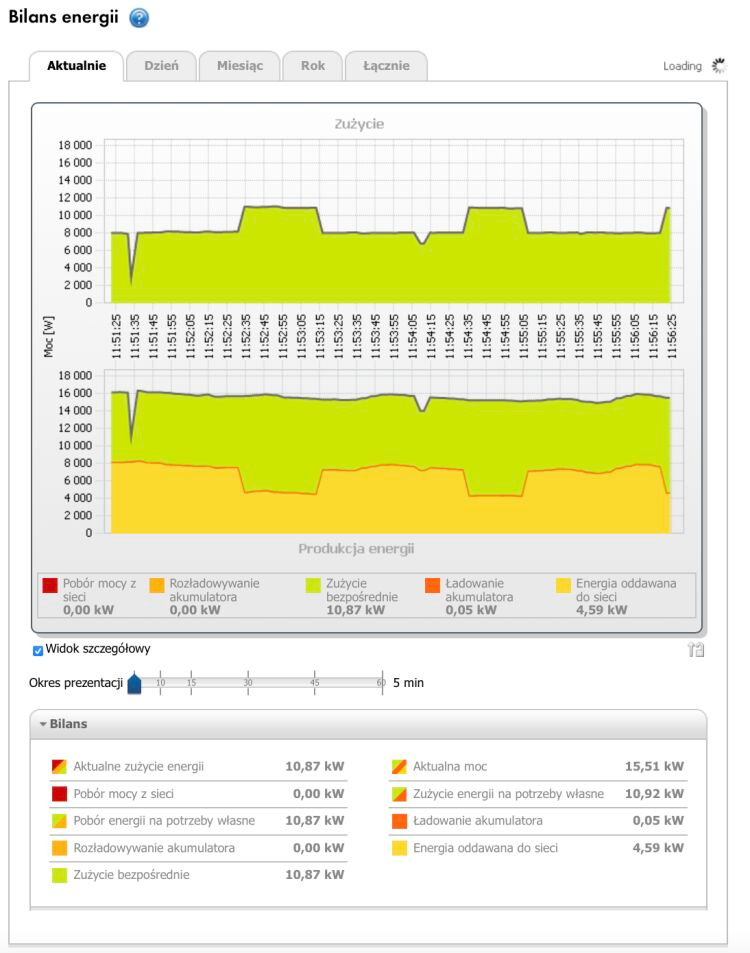Click the Energia oddawana do sieci legend icon

click(563, 585)
